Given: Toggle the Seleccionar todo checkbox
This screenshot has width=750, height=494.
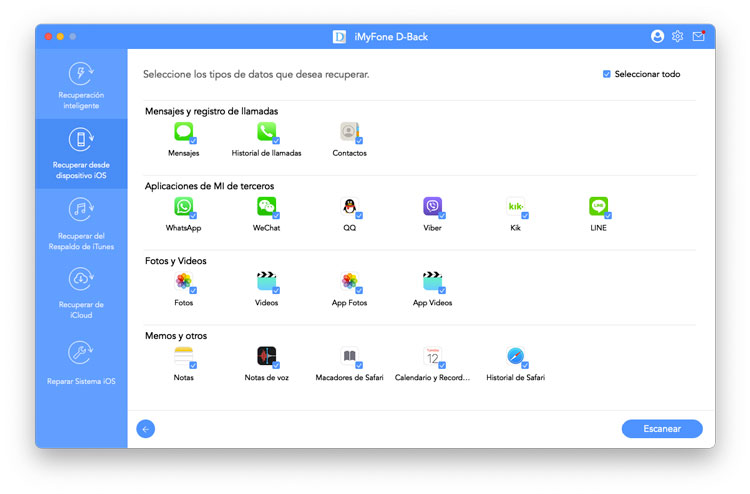Looking at the screenshot, I should tap(607, 74).
